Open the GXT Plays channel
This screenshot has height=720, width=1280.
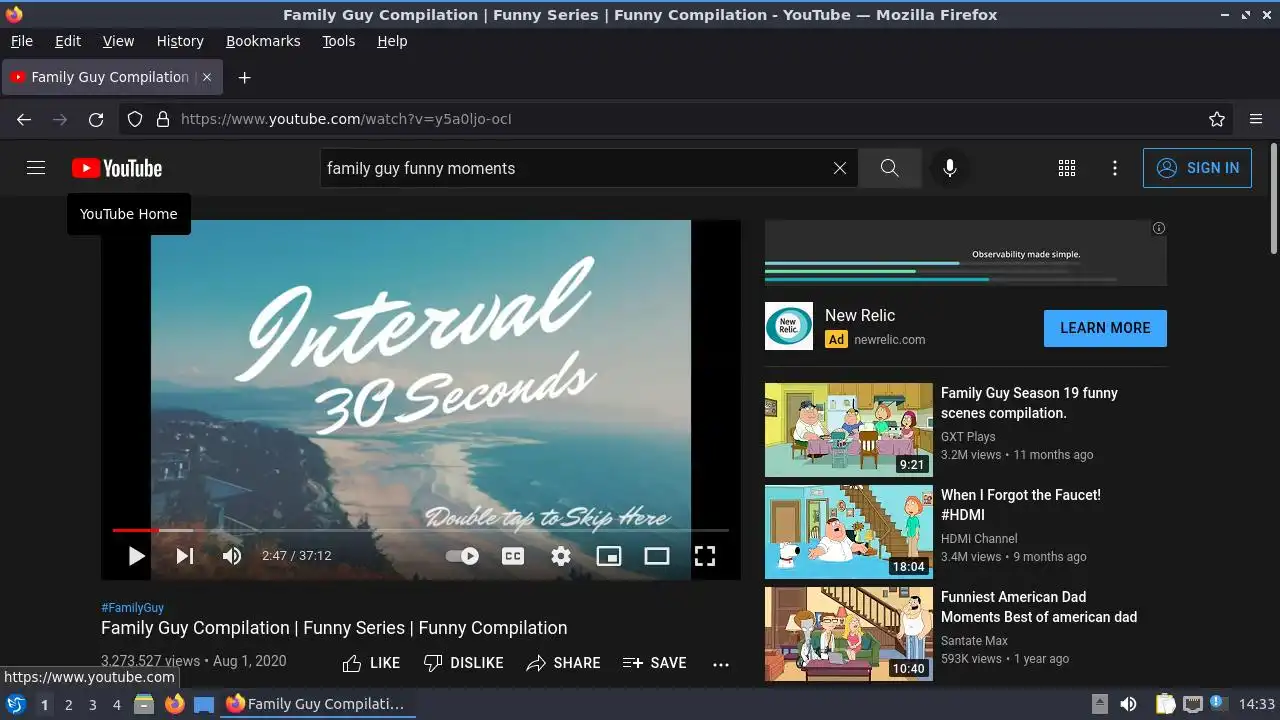pyautogui.click(x=968, y=436)
